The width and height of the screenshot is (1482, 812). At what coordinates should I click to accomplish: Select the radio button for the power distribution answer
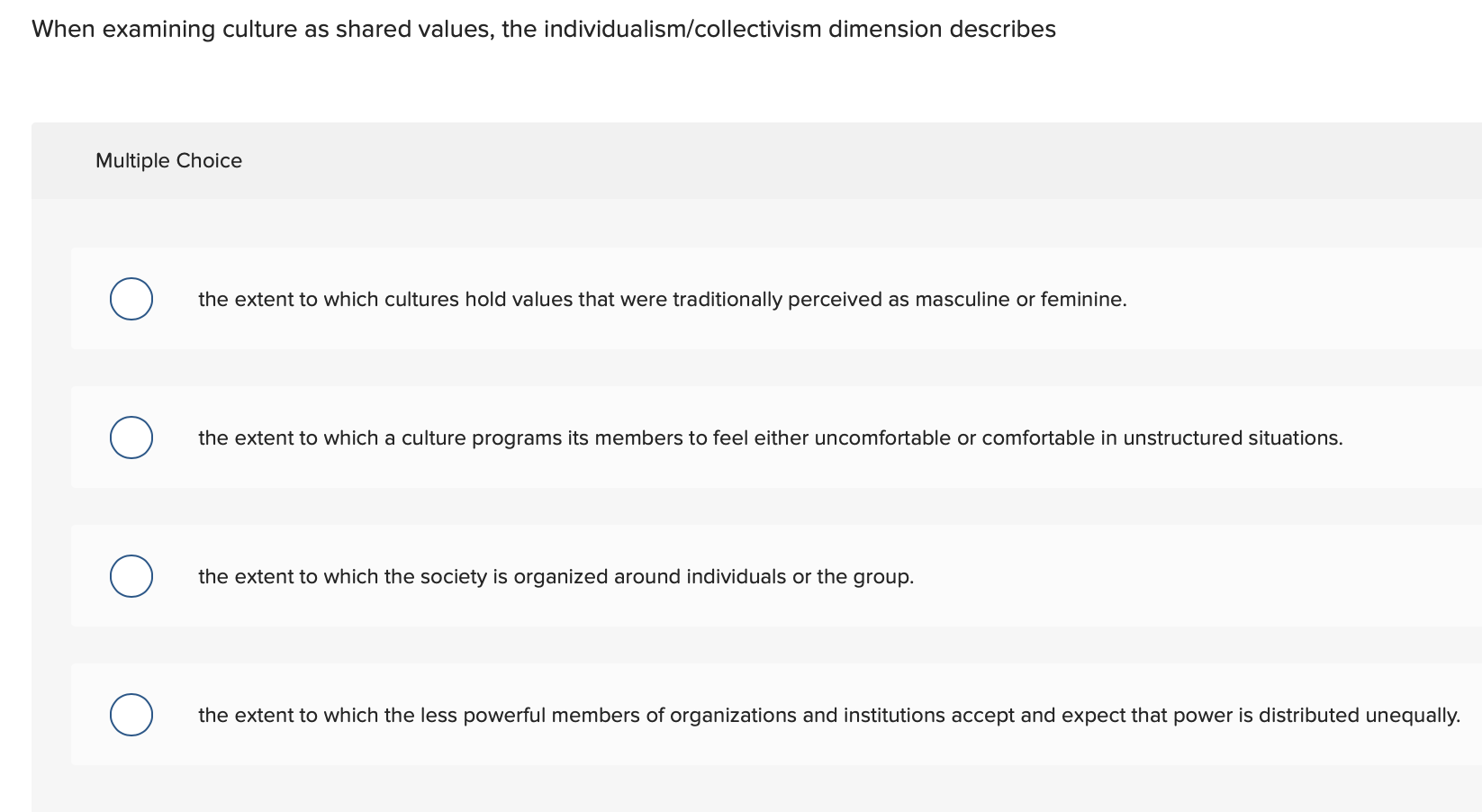pyautogui.click(x=131, y=715)
